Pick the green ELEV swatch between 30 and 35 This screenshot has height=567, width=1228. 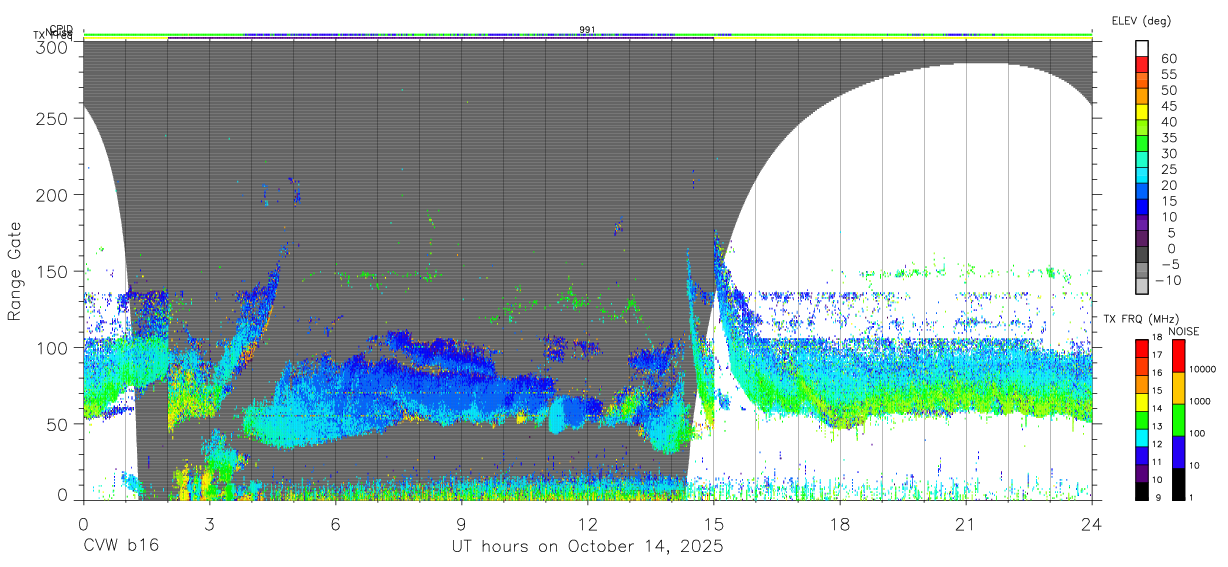[x=1143, y=145]
